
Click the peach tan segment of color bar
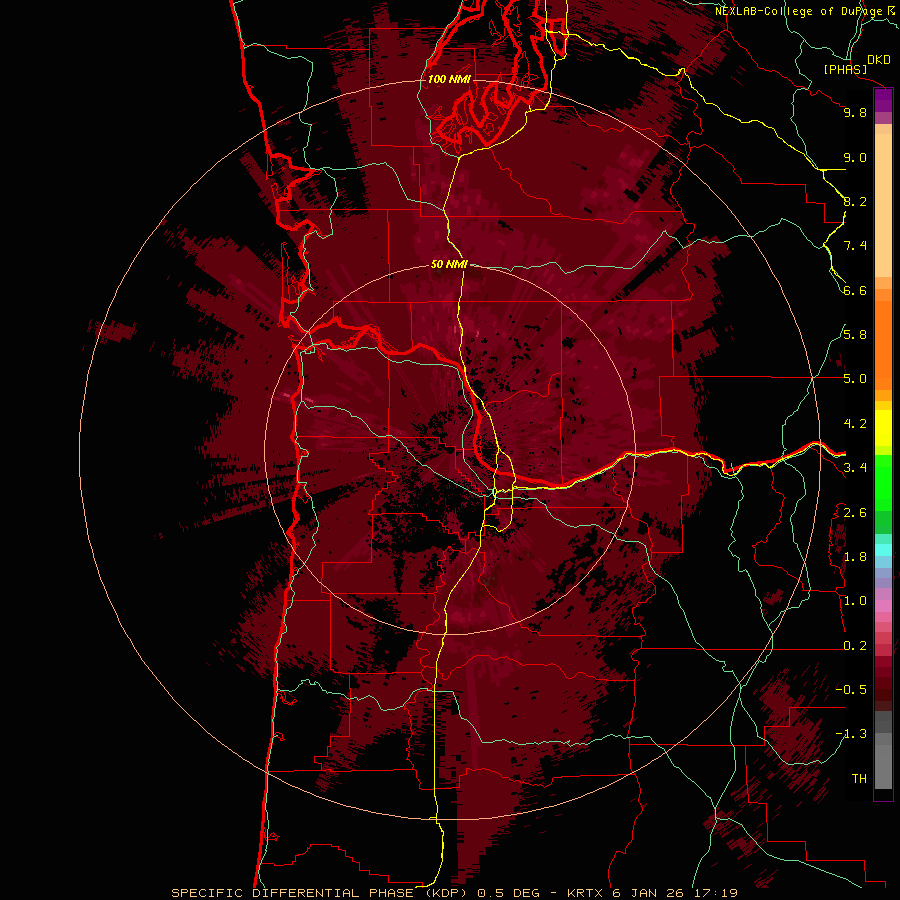click(x=883, y=206)
